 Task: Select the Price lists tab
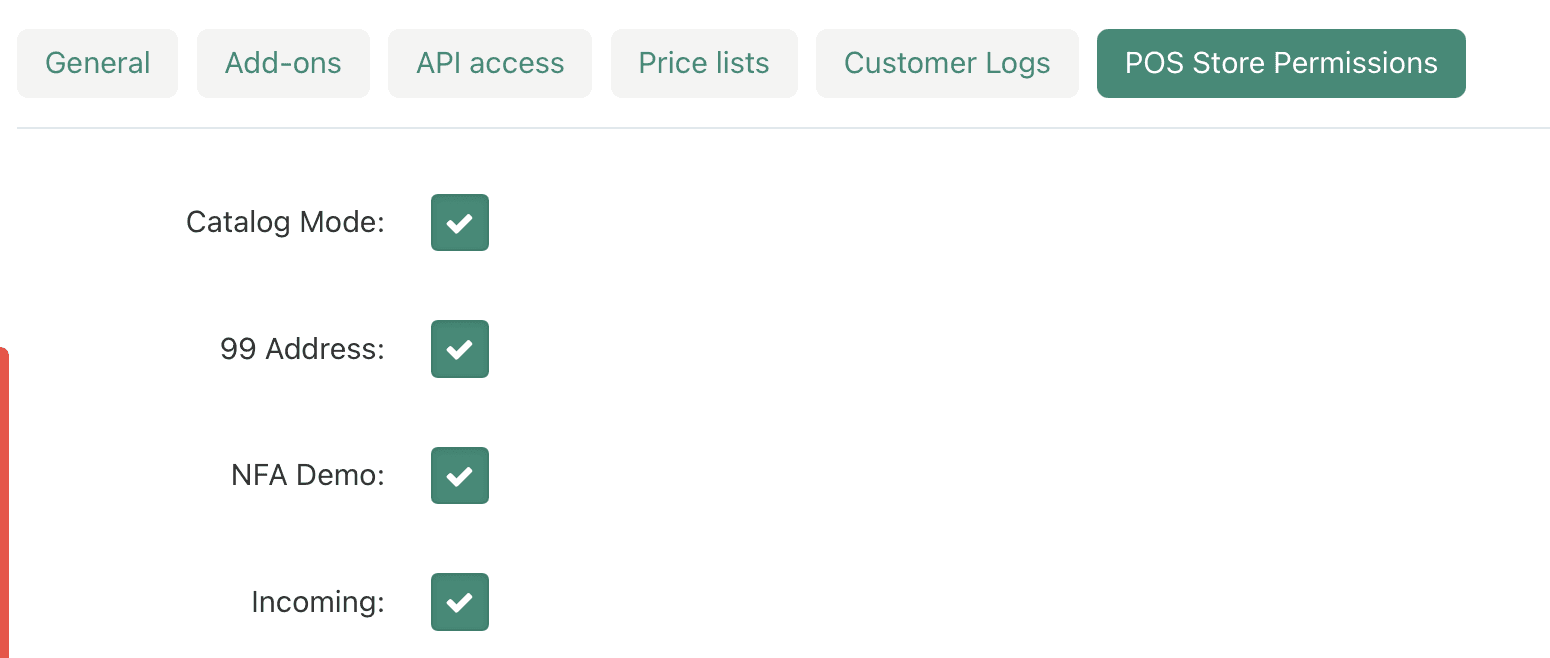[704, 63]
